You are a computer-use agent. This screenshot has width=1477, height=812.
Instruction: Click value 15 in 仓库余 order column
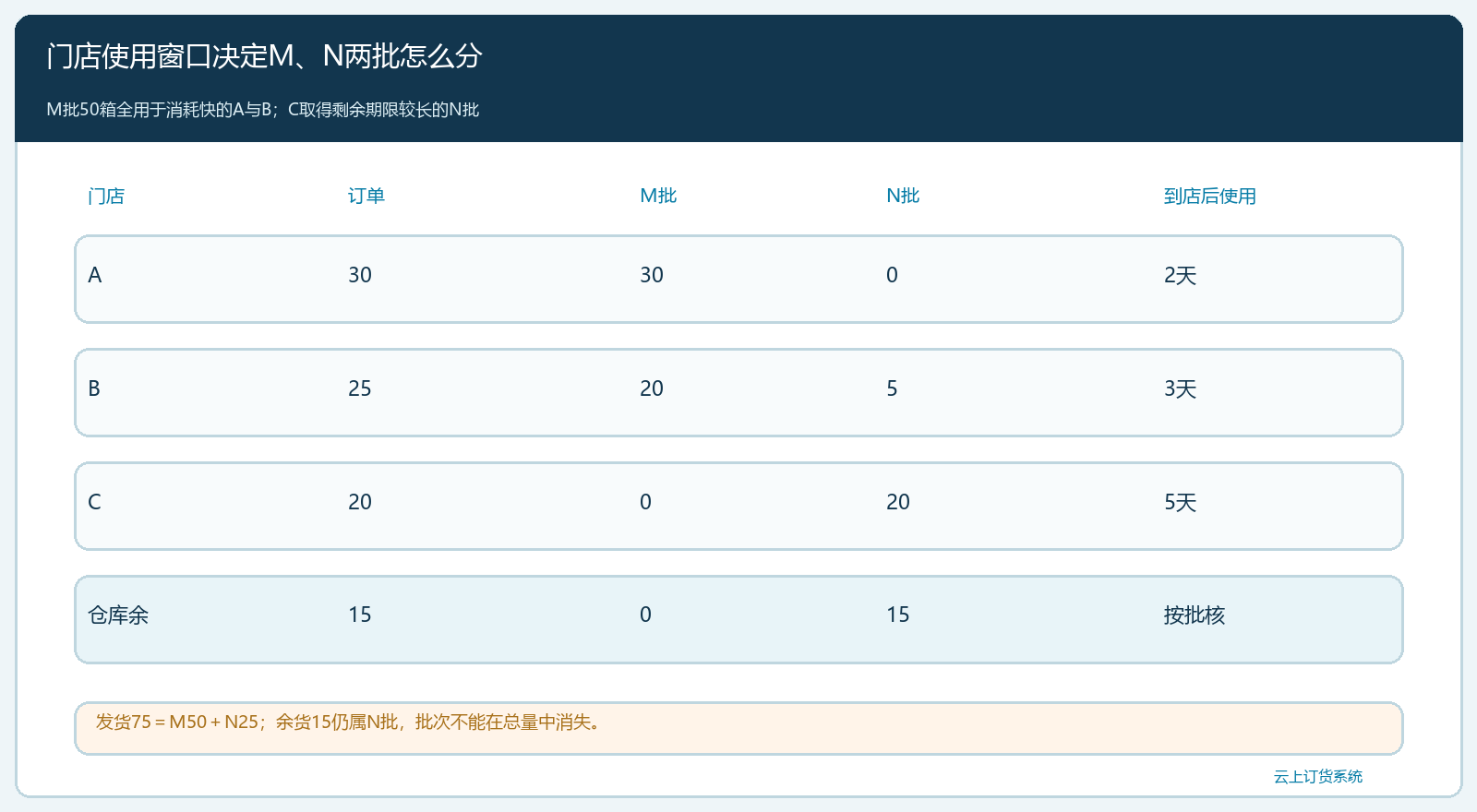click(360, 615)
